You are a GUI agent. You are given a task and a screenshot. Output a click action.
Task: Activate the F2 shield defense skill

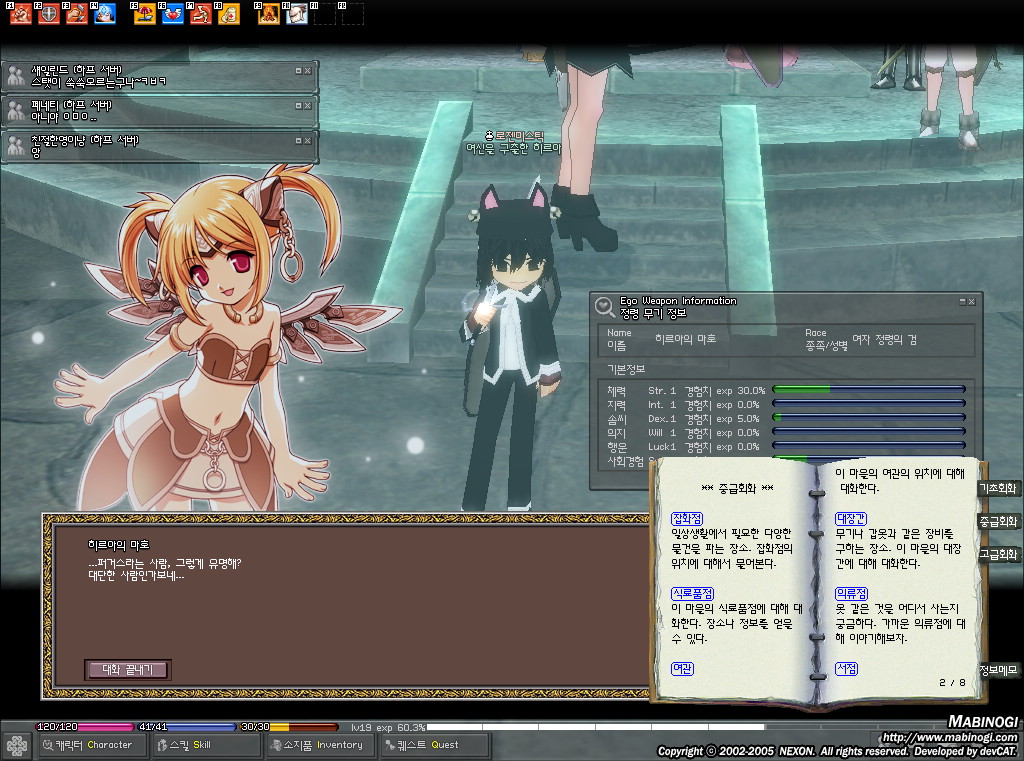48,14
